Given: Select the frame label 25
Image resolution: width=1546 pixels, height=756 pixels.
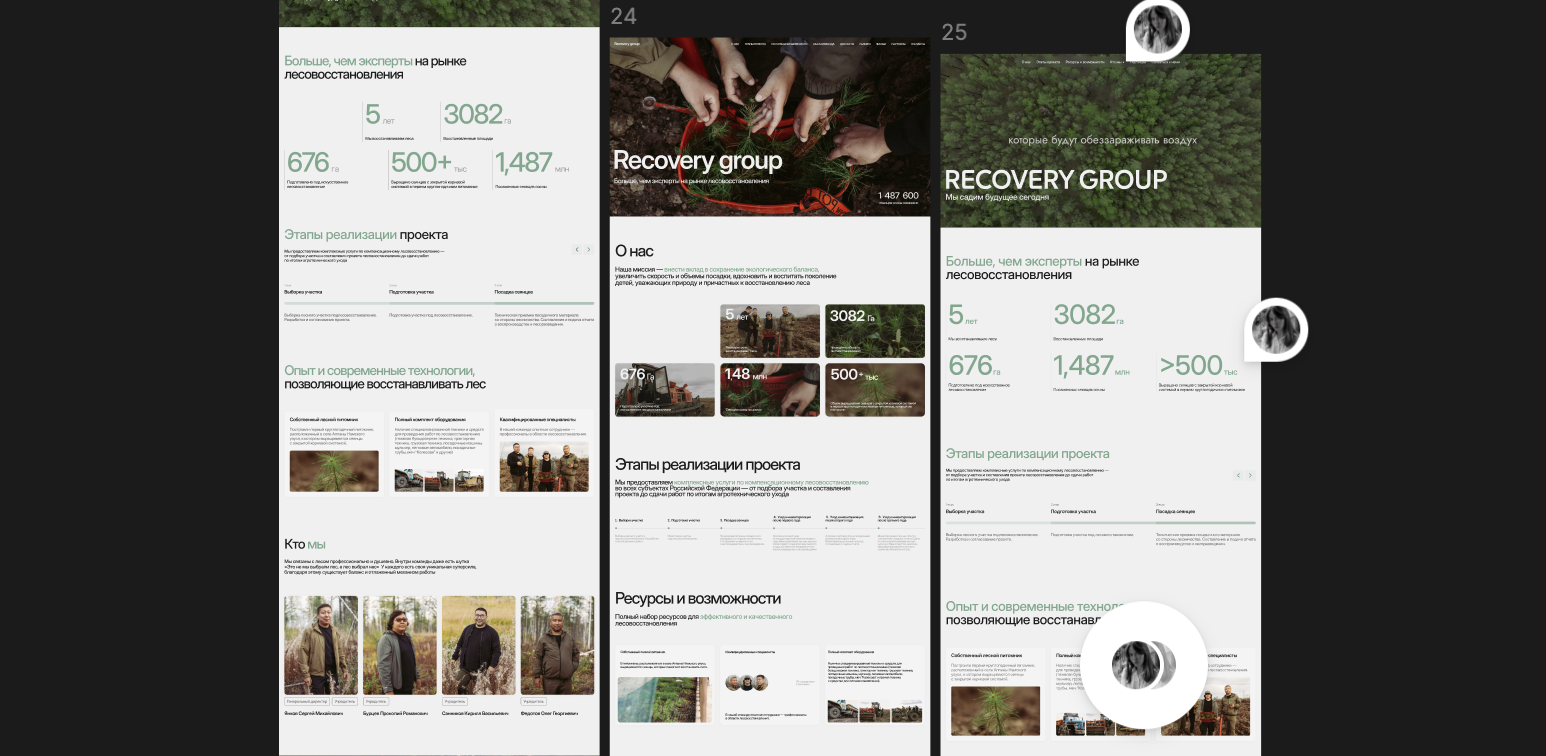Looking at the screenshot, I should 954,32.
